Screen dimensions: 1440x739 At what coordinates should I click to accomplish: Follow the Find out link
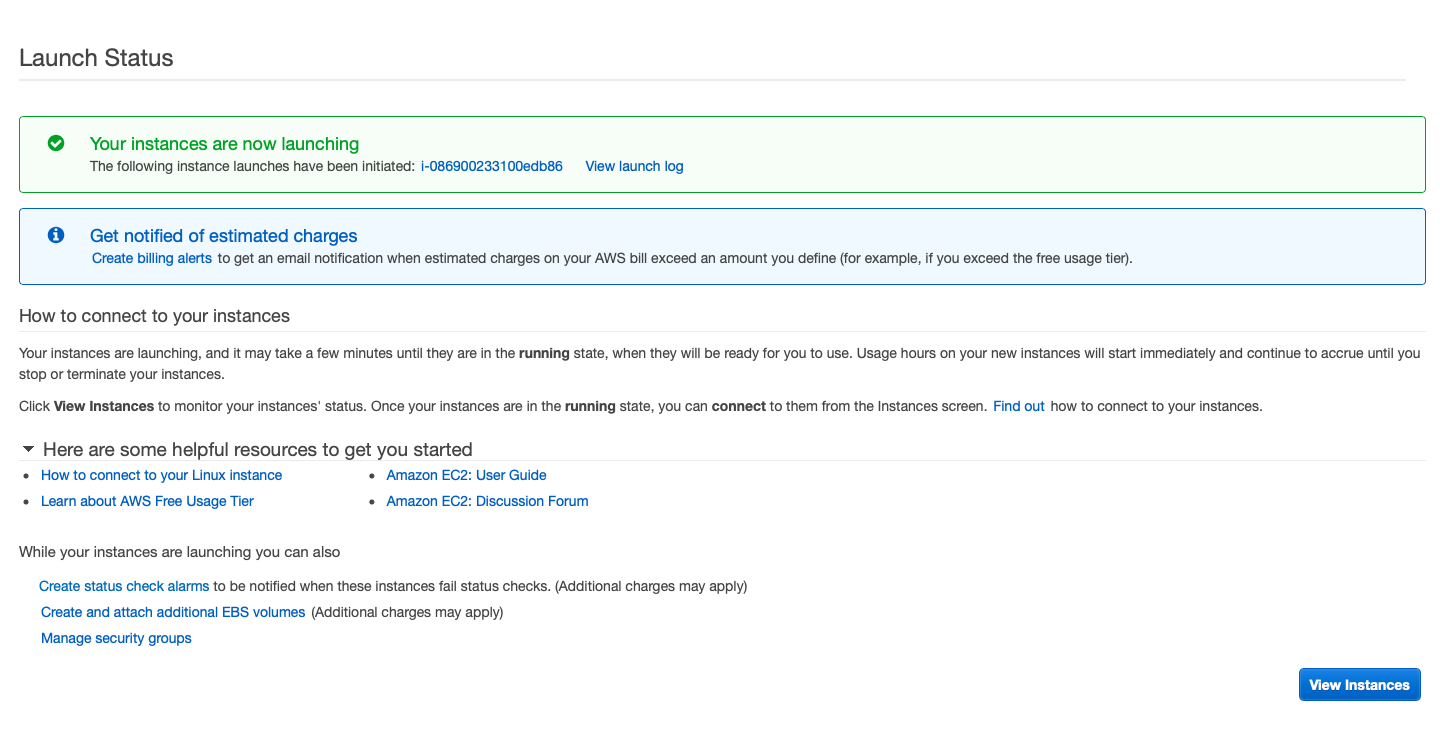[1018, 406]
